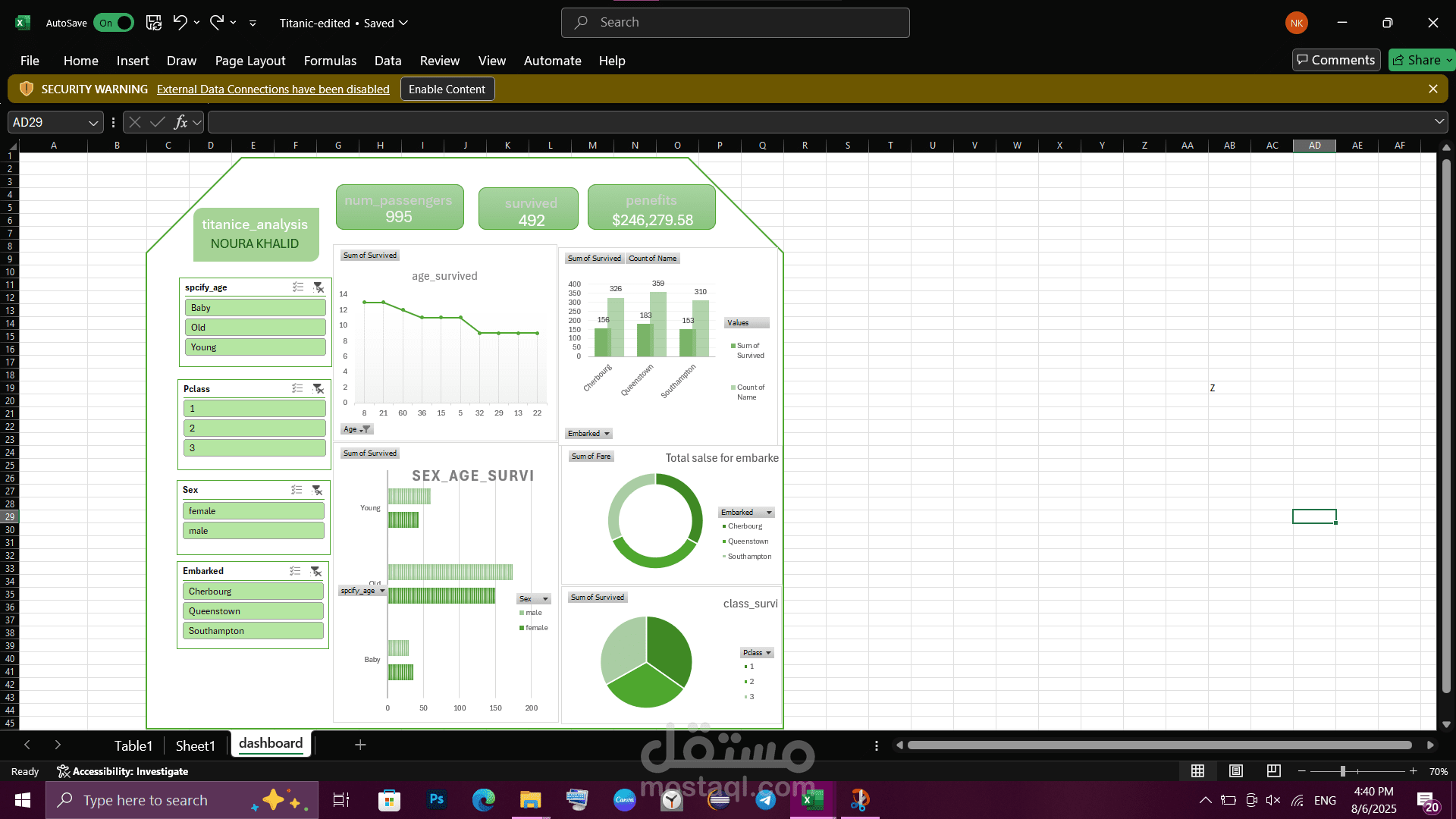Screen dimensions: 1456x819
Task: Click the Redo icon
Action: point(215,23)
